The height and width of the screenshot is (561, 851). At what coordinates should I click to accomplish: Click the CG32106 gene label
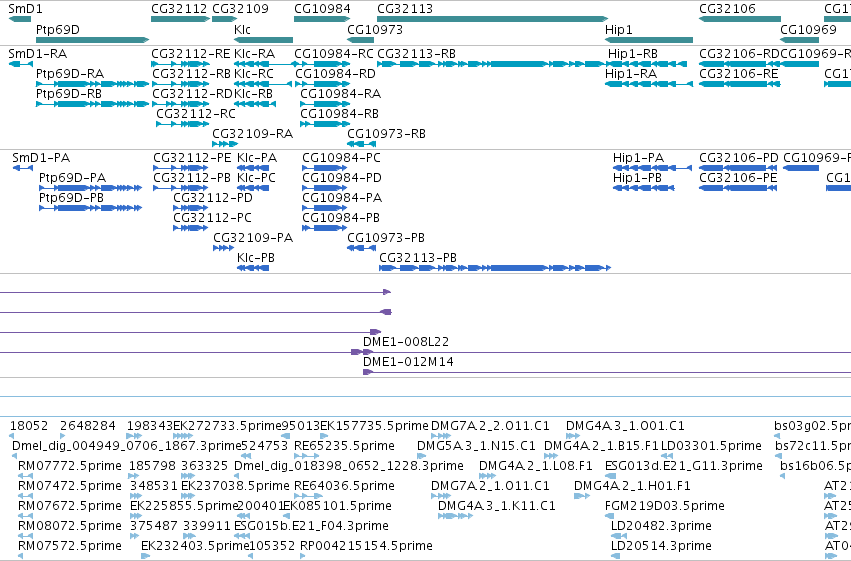pyautogui.click(x=727, y=9)
